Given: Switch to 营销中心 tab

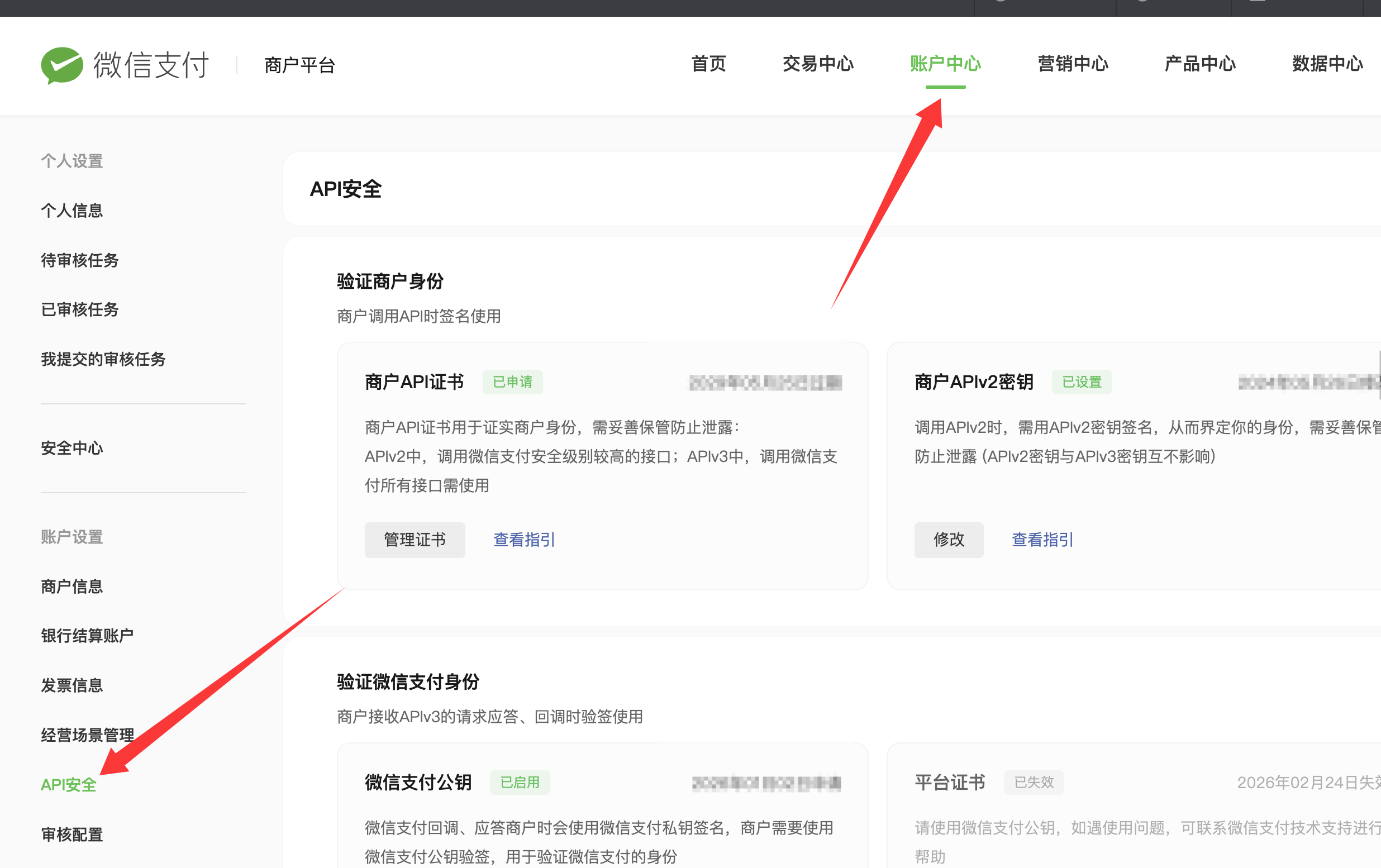Looking at the screenshot, I should coord(1073,64).
